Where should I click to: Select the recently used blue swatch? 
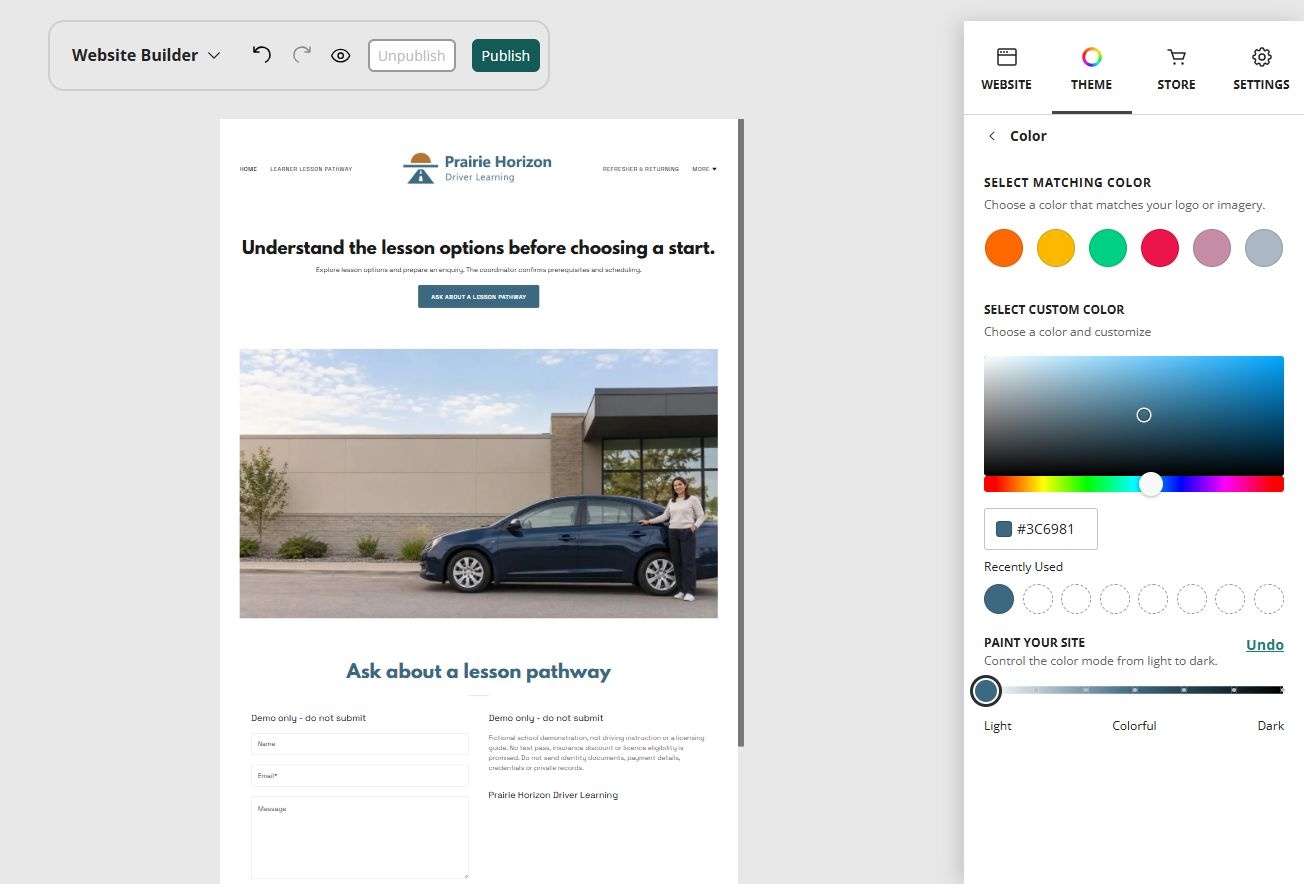pyautogui.click(x=999, y=599)
